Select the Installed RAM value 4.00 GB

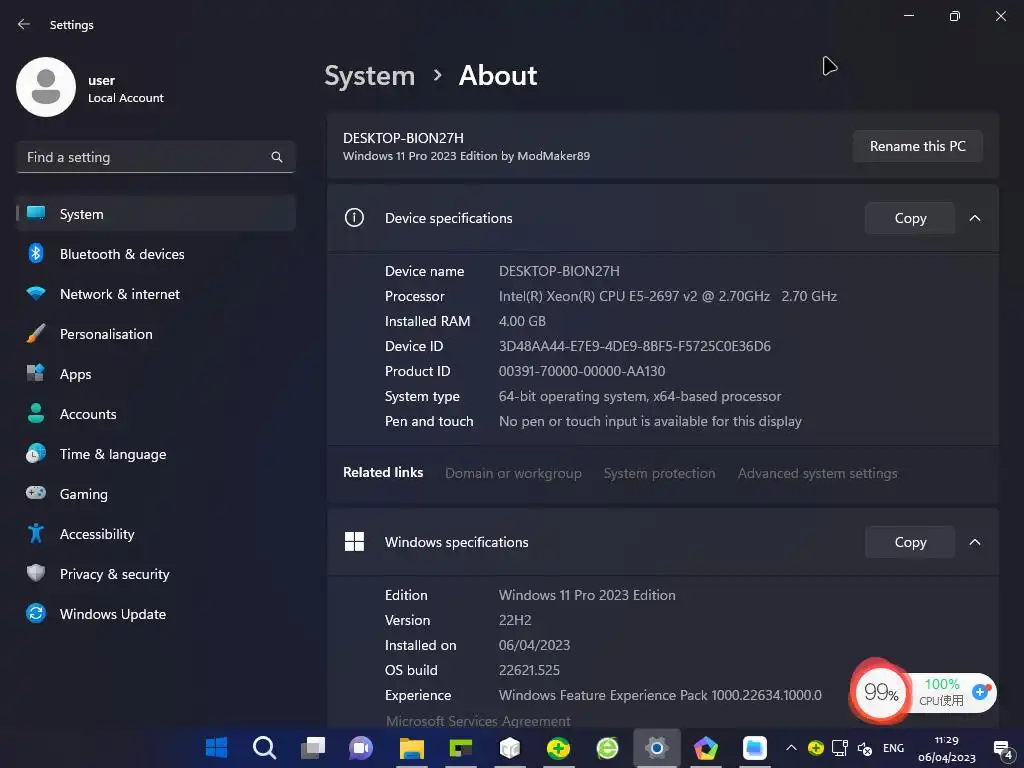click(x=522, y=321)
